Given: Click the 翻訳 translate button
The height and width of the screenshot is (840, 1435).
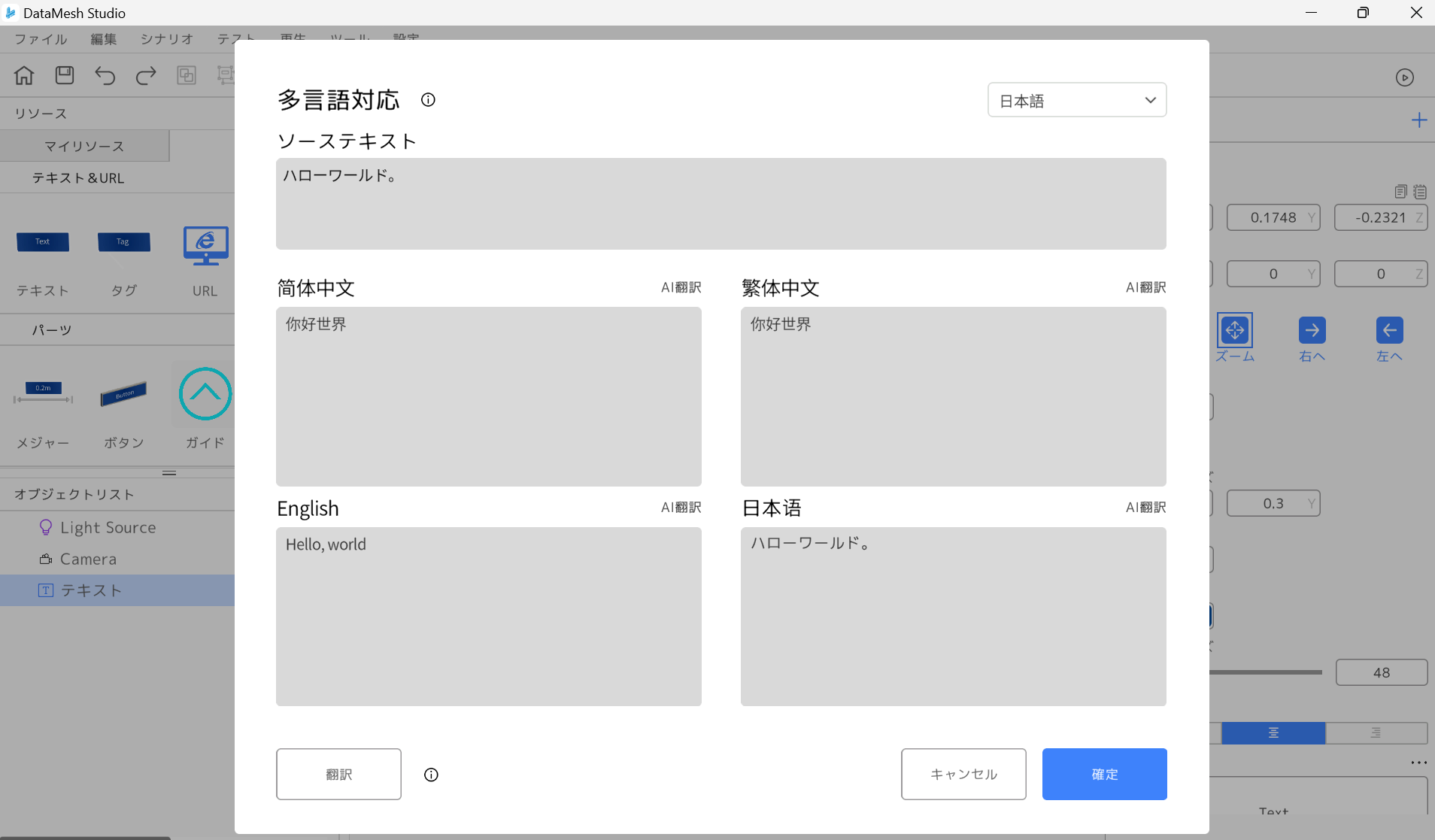Looking at the screenshot, I should tap(338, 774).
